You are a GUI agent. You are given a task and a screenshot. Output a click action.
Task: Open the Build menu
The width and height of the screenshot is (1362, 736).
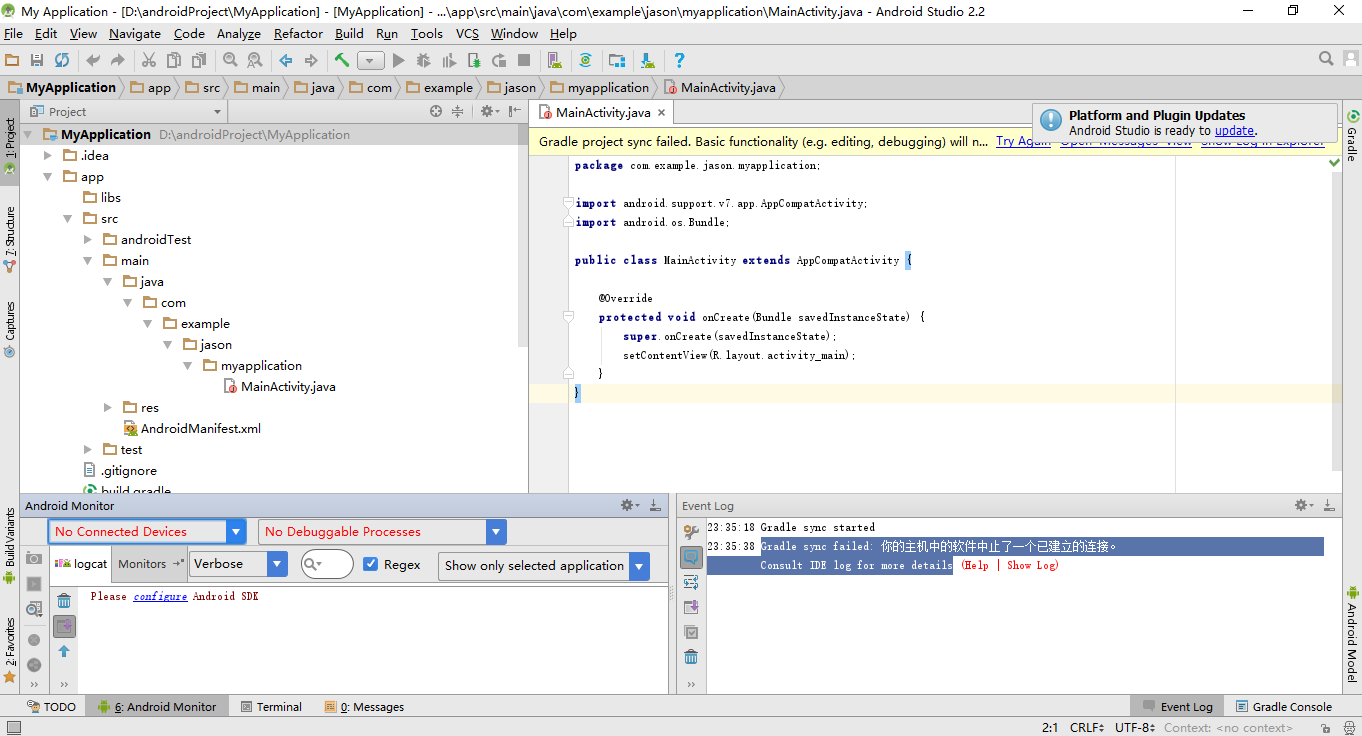(x=349, y=33)
